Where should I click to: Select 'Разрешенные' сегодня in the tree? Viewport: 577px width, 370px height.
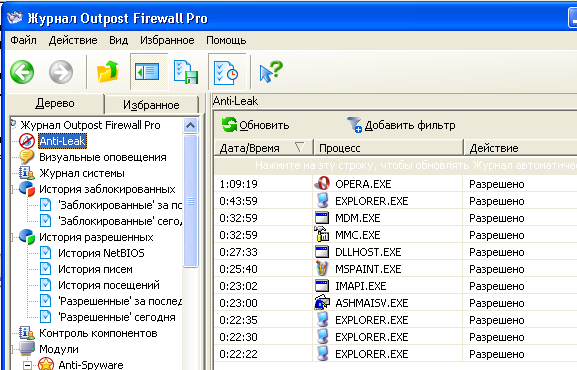coord(117,317)
